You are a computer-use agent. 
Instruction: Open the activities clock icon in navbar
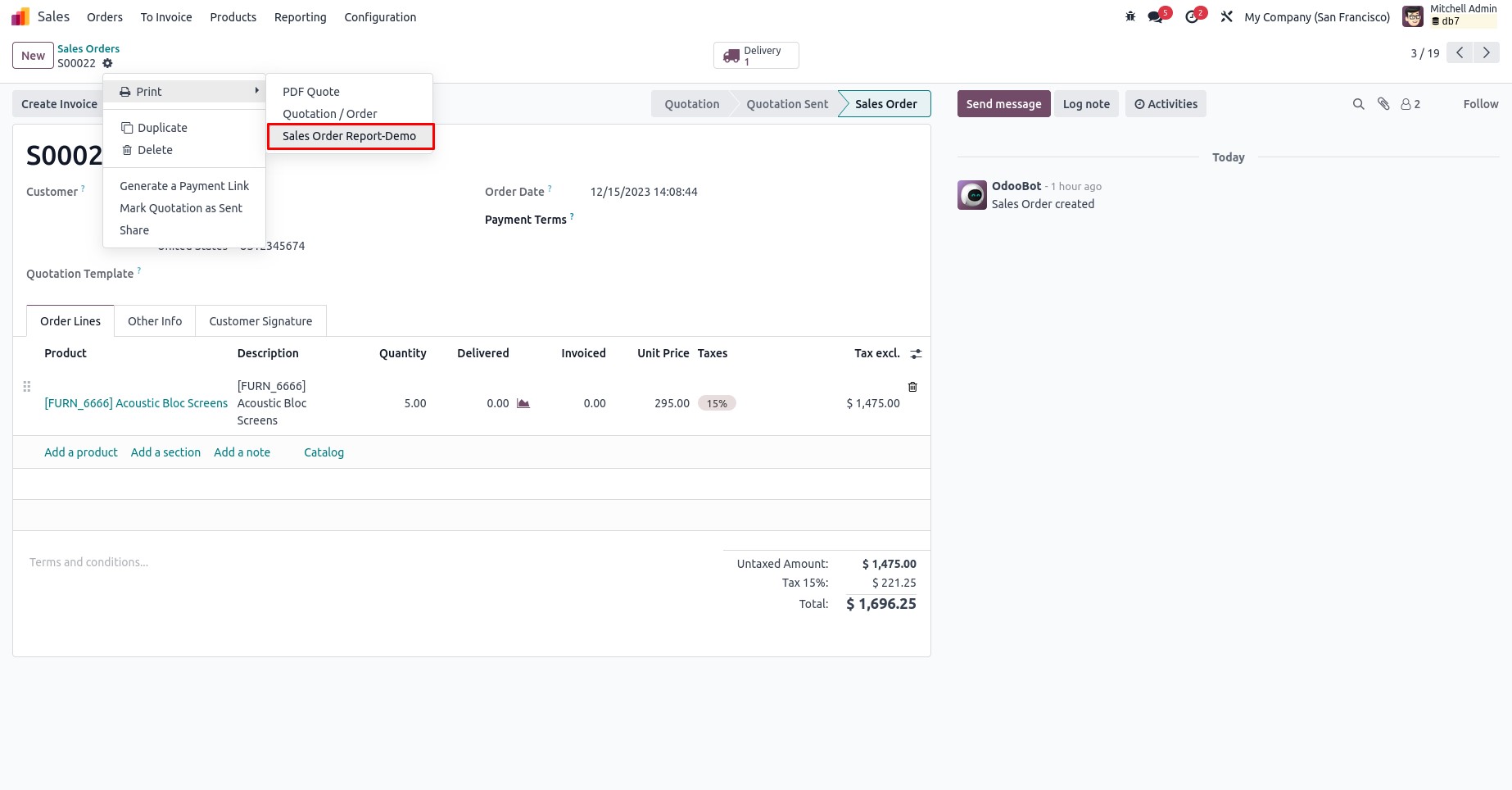[x=1192, y=16]
